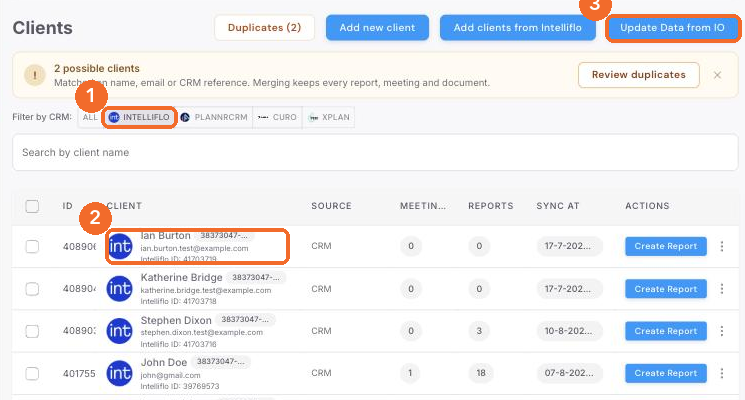Click Intelliflo ID: 39769573 text
The image size is (745, 400).
tap(180, 386)
